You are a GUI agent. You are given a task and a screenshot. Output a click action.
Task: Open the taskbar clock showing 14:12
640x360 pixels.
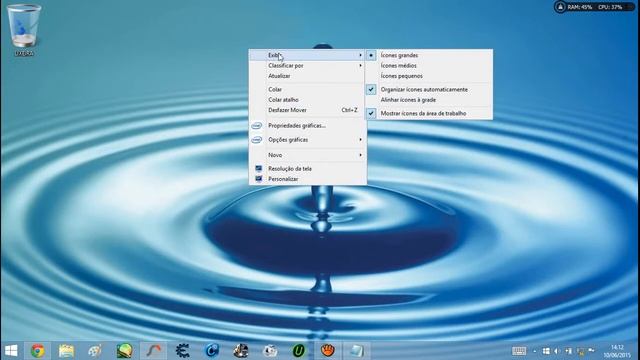617,351
